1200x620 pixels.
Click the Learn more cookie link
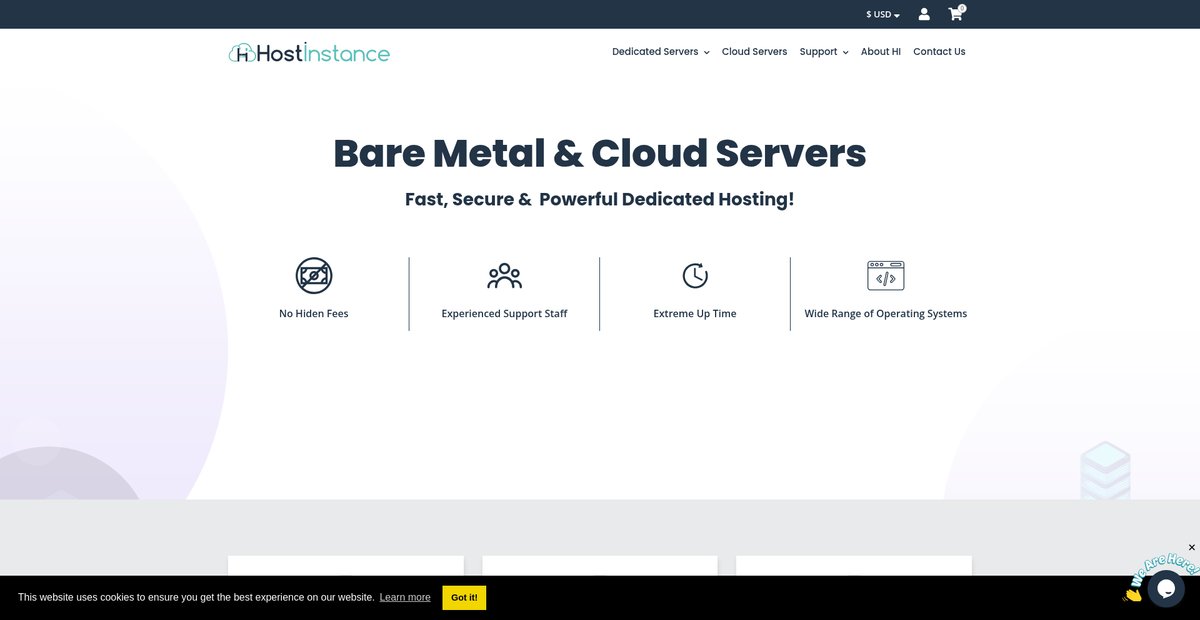(x=405, y=597)
